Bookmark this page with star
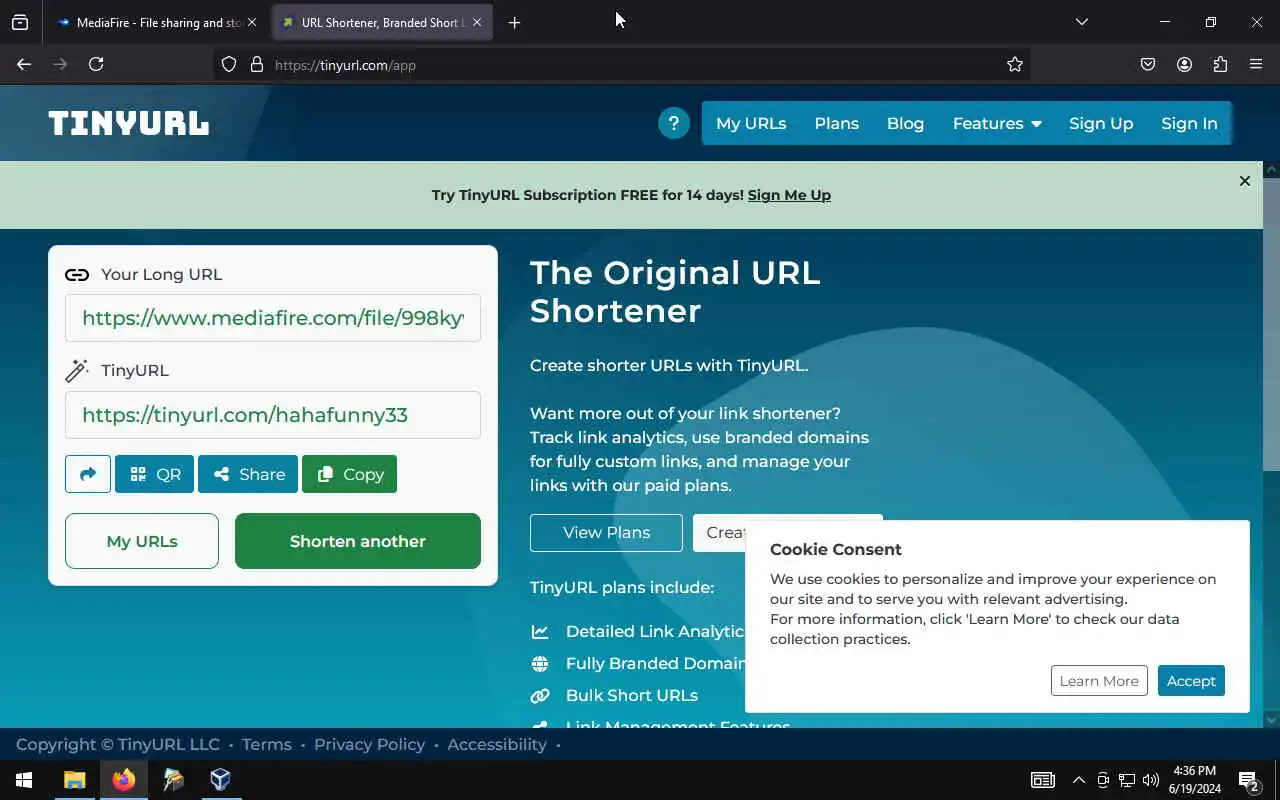1280x800 pixels. click(x=1015, y=64)
